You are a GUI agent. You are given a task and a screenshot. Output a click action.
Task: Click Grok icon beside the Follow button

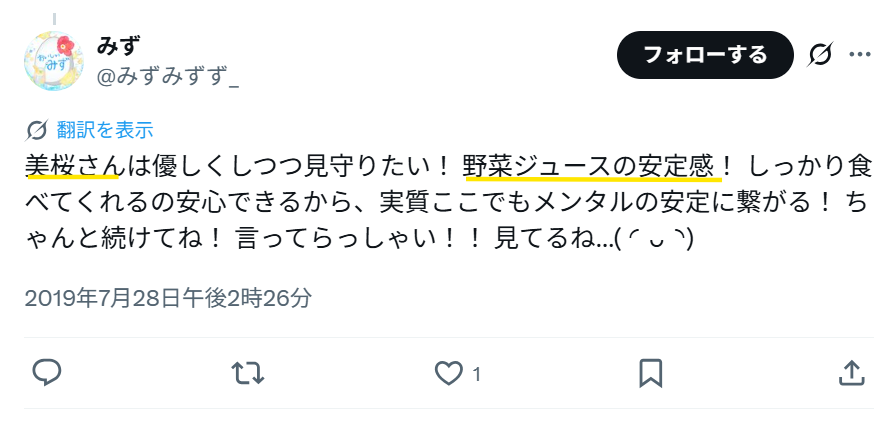820,55
